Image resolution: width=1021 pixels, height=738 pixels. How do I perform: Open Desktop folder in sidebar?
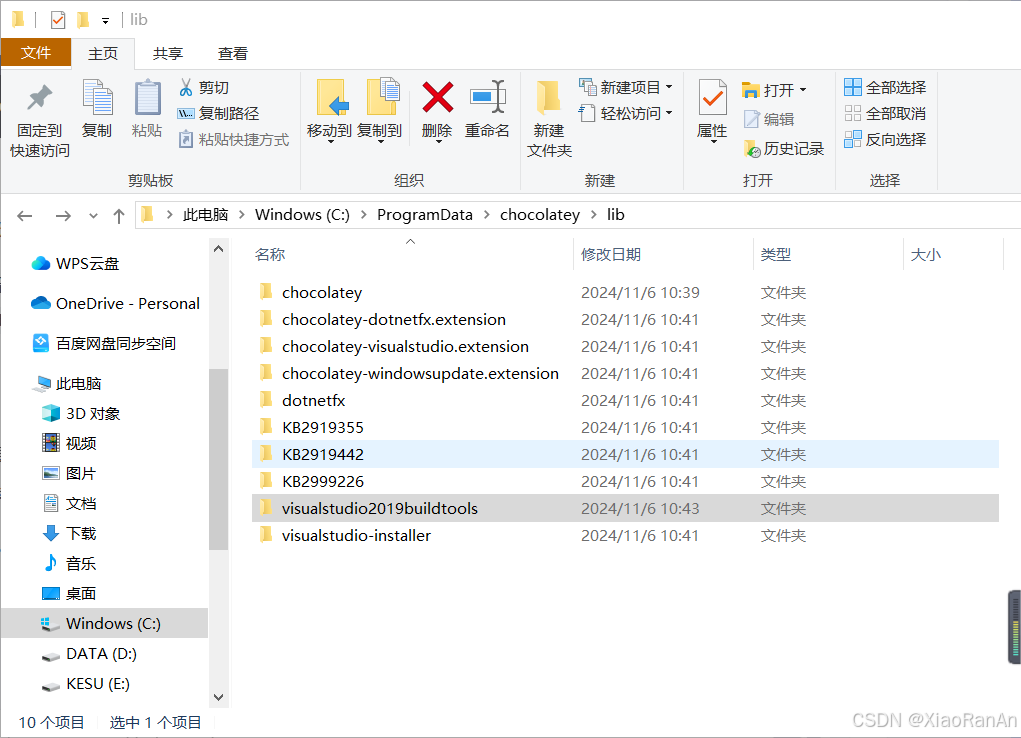point(69,593)
